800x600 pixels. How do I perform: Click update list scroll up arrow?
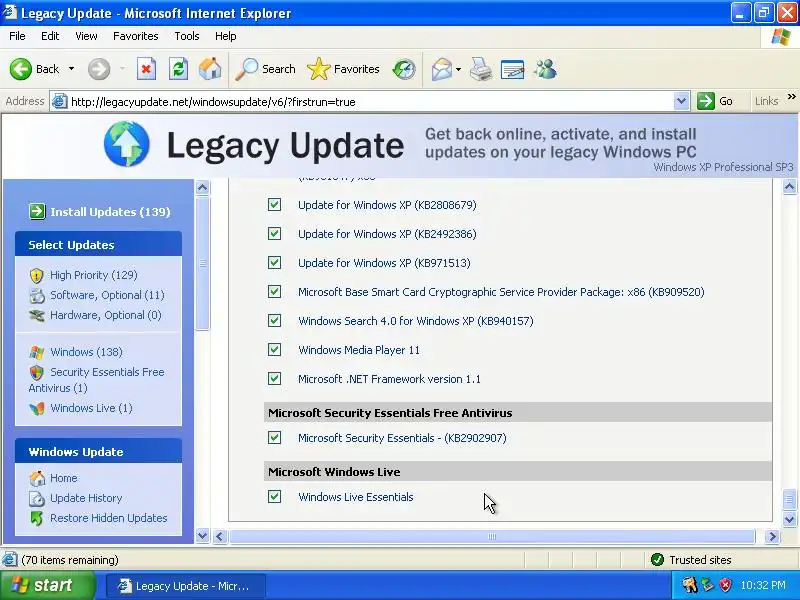coord(789,187)
